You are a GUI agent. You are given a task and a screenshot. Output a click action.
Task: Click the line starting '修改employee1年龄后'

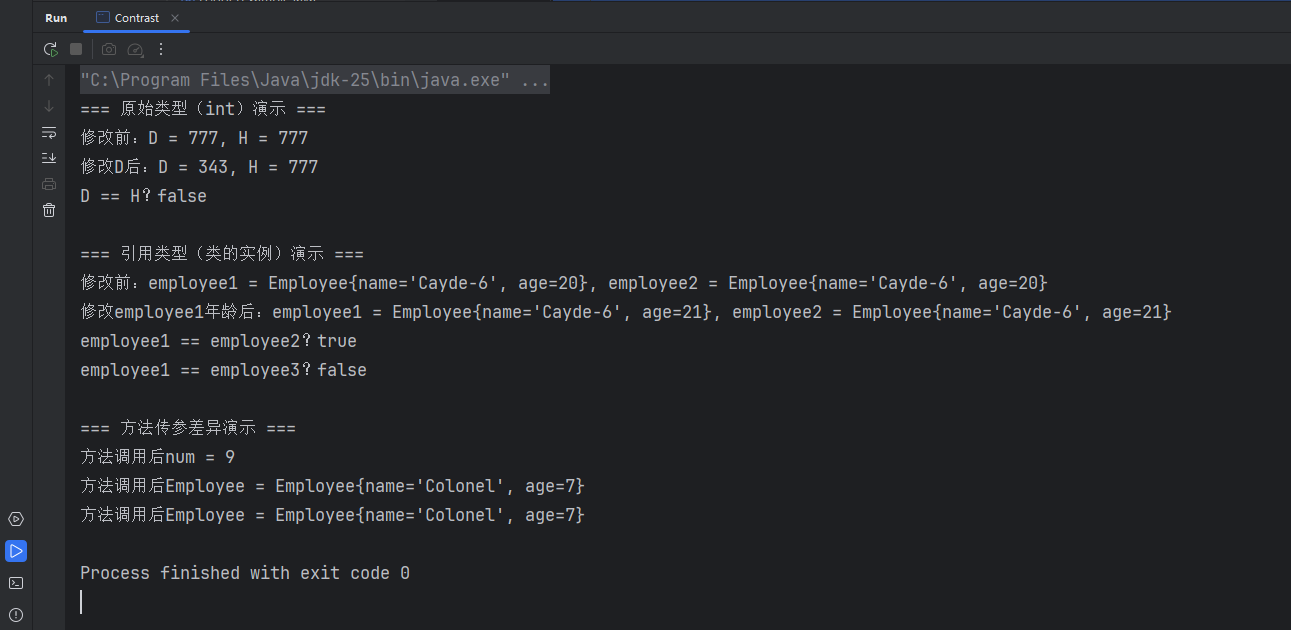point(626,312)
